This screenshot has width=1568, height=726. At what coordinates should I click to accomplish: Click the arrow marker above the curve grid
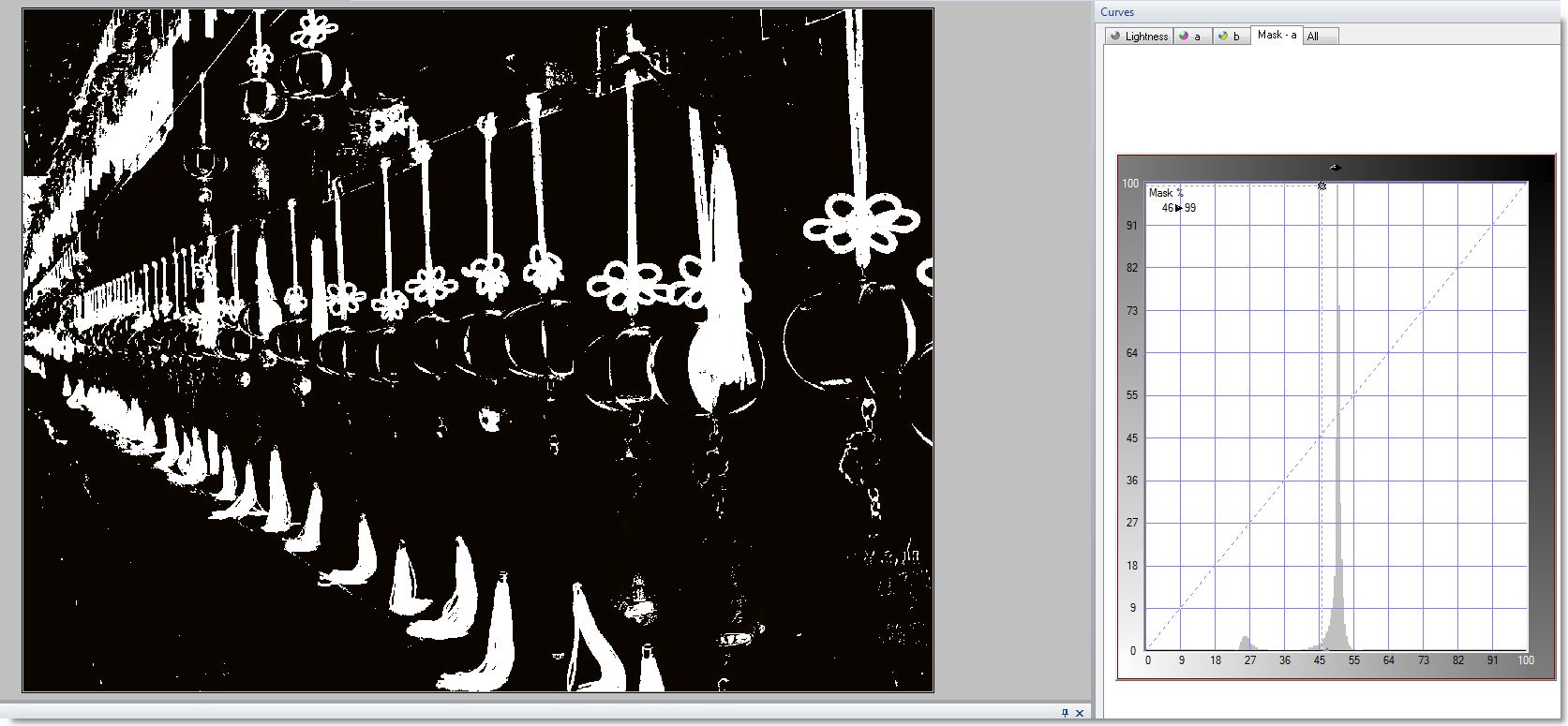point(1336,168)
